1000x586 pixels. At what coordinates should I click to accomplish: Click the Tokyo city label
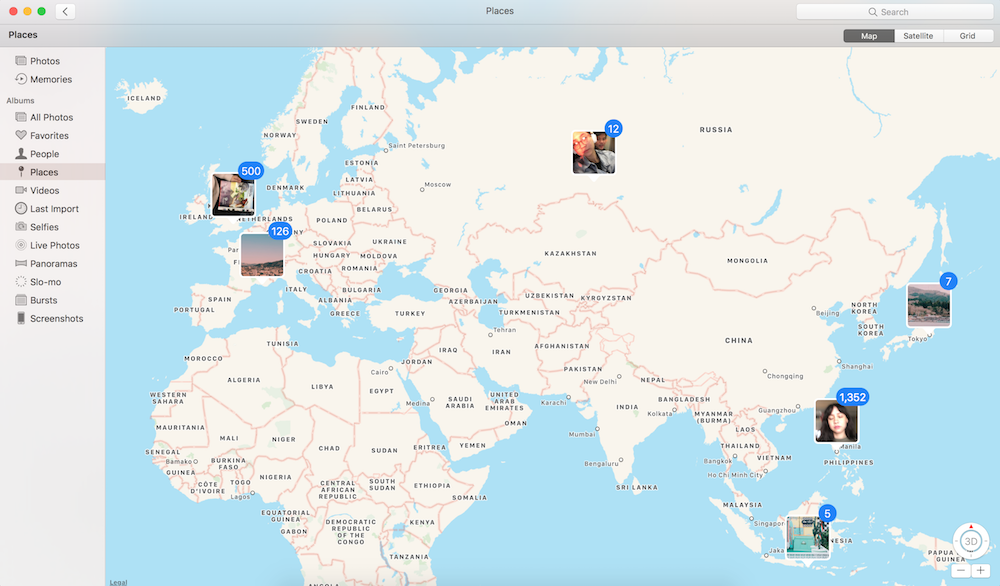[x=918, y=339]
